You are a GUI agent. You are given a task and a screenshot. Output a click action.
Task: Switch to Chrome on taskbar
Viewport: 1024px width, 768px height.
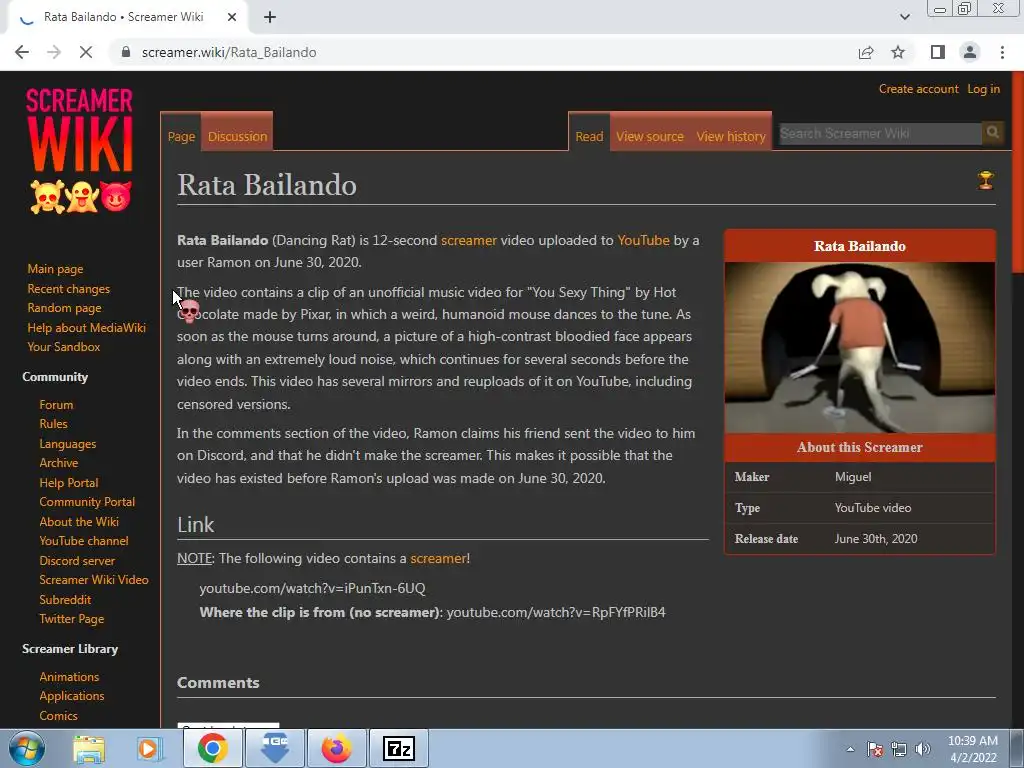[212, 748]
